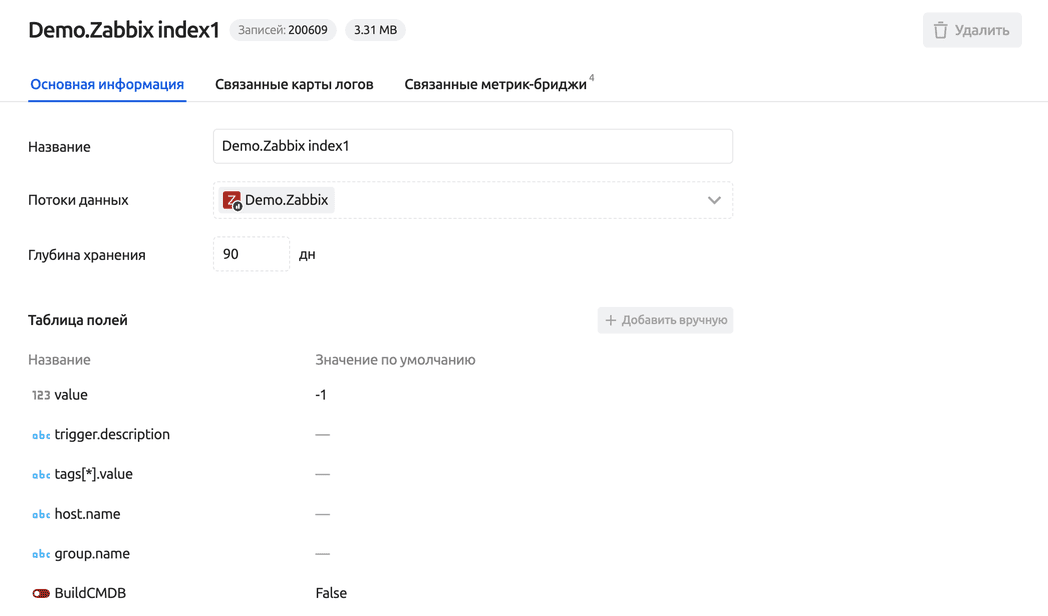This screenshot has height=616, width=1048.
Task: Select the Основная информация tab
Action: [107, 84]
